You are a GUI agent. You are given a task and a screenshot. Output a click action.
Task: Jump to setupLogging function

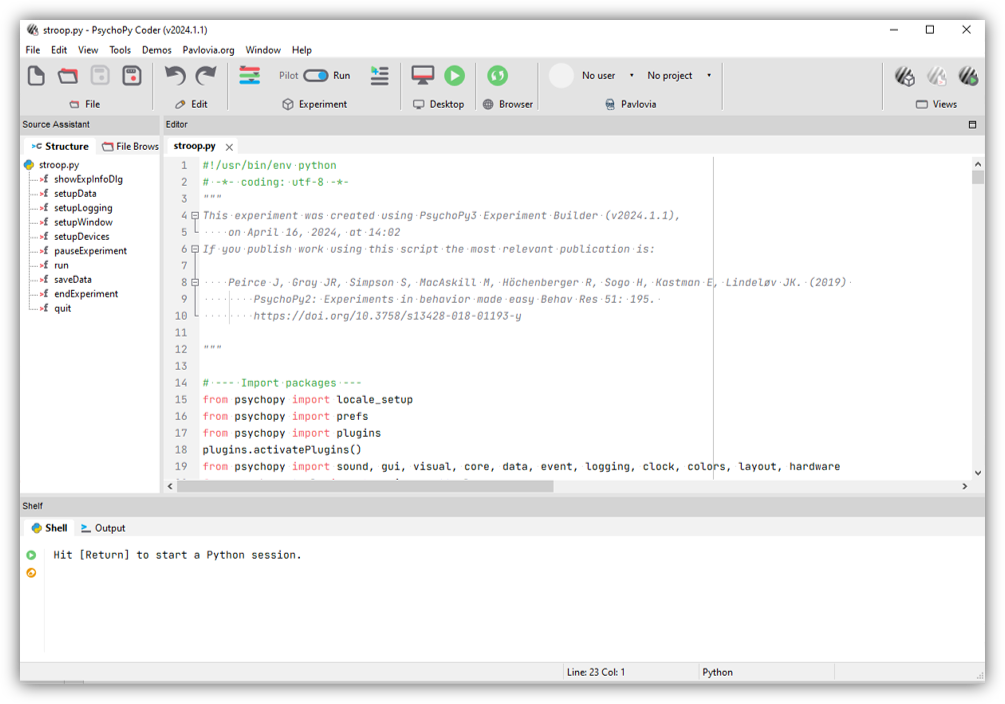83,208
